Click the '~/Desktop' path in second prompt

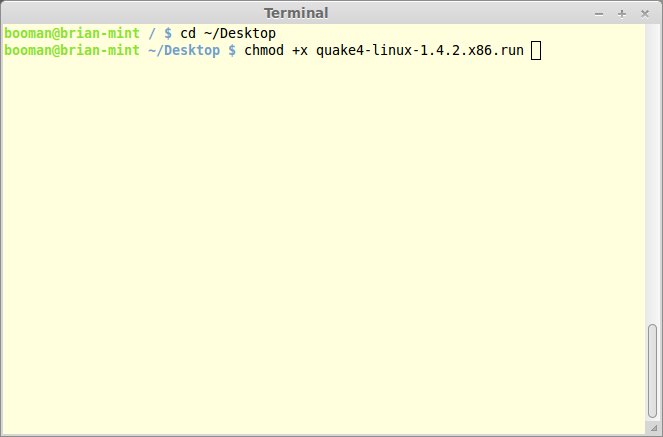click(184, 50)
